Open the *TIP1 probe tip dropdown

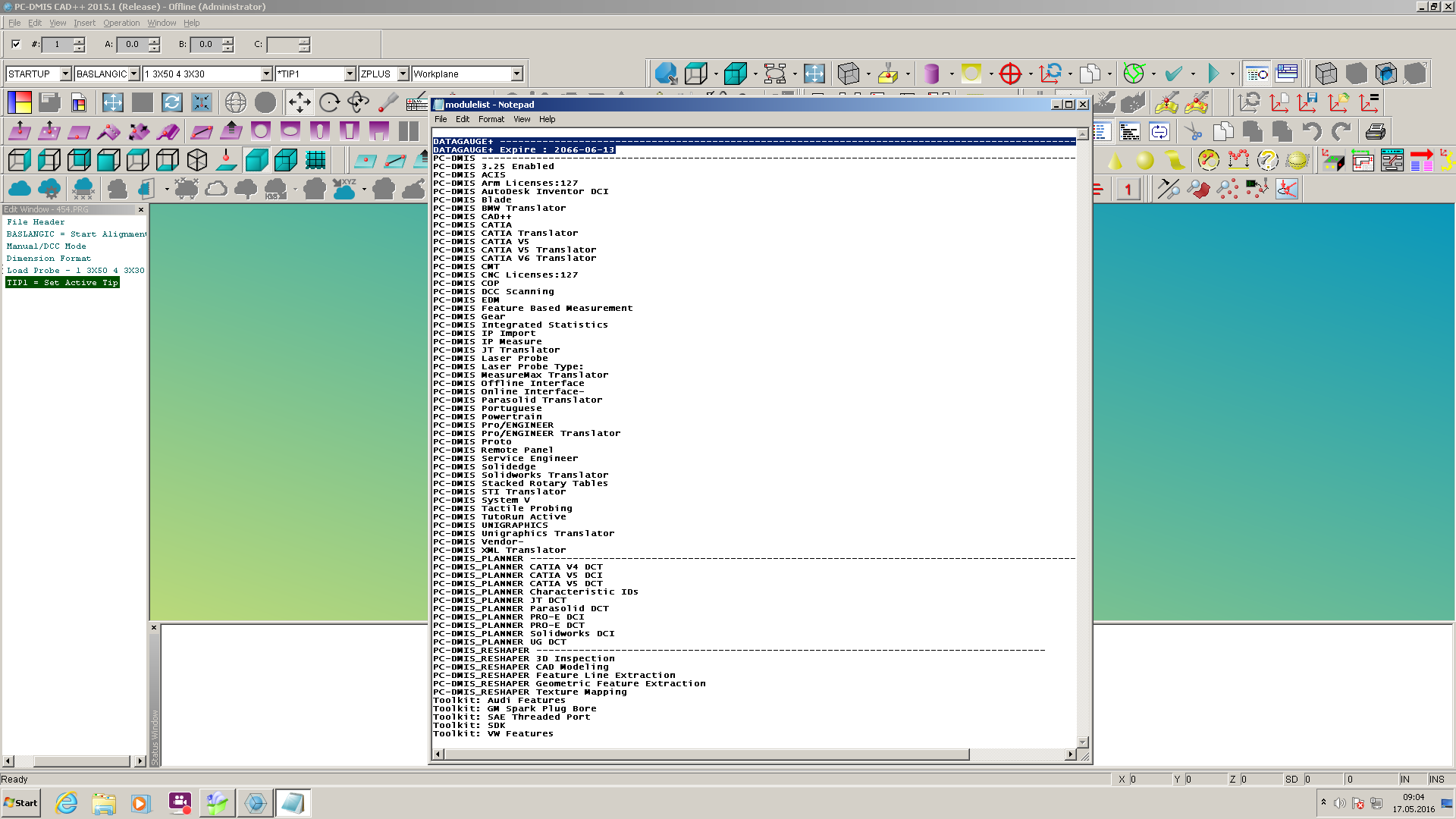tap(350, 74)
